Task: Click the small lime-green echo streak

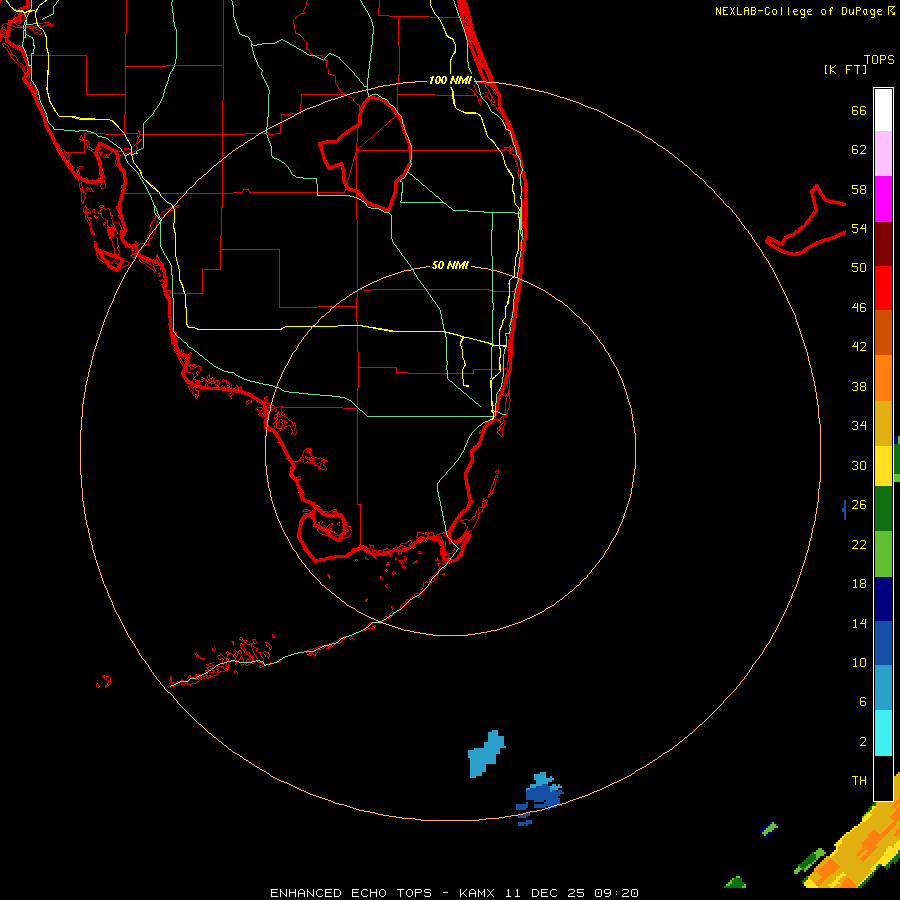Action: pyautogui.click(x=769, y=829)
